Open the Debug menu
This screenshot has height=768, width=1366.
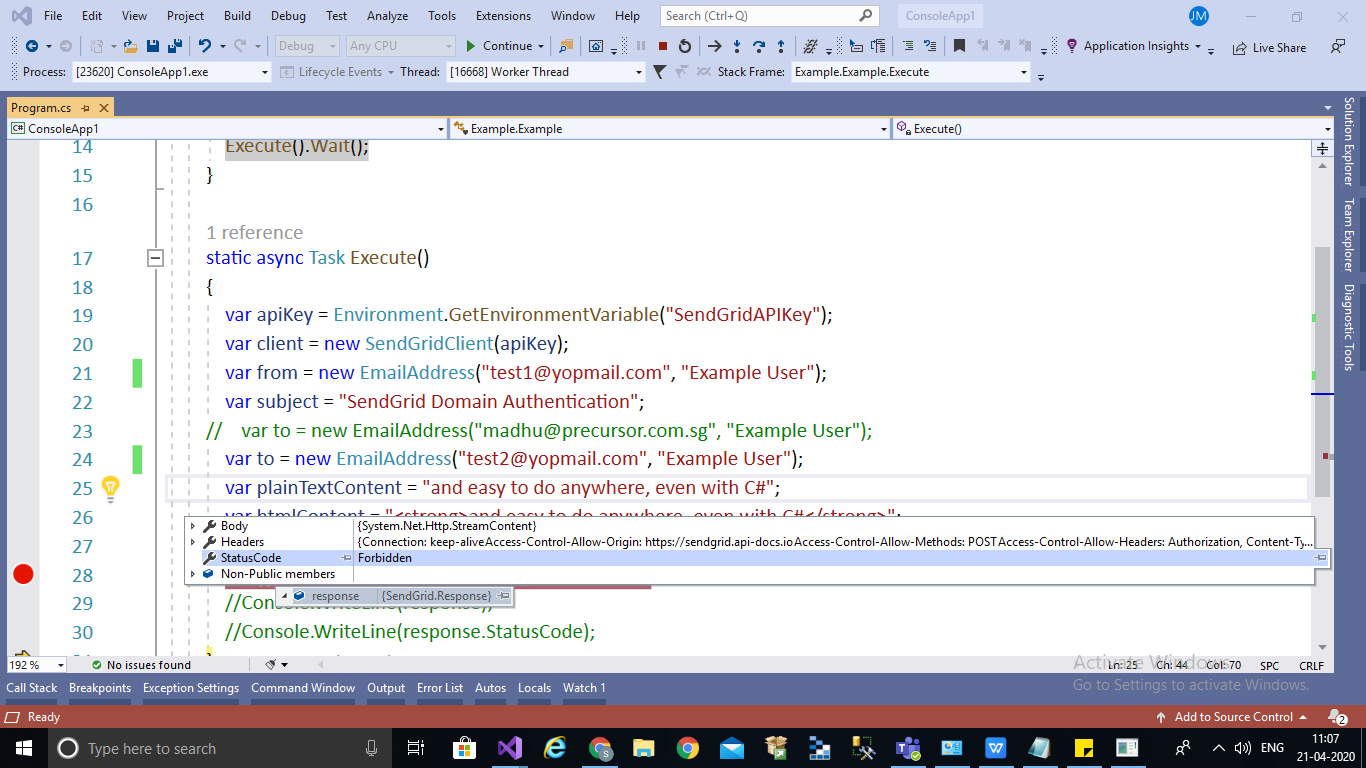[288, 15]
